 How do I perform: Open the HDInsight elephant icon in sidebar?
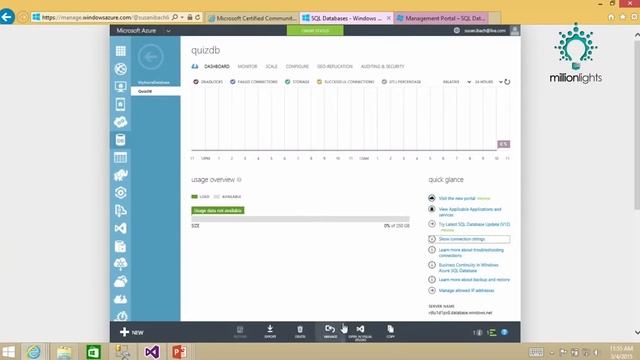(x=120, y=175)
